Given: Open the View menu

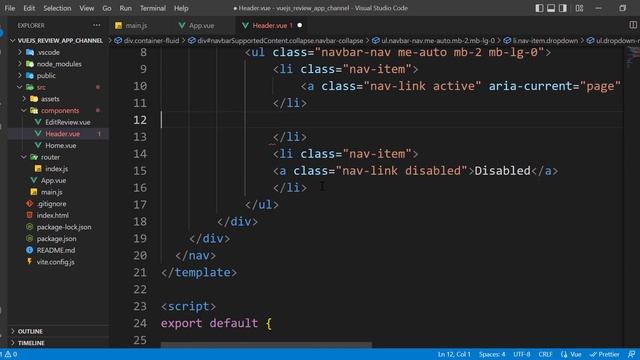Looking at the screenshot, I should click(x=87, y=8).
